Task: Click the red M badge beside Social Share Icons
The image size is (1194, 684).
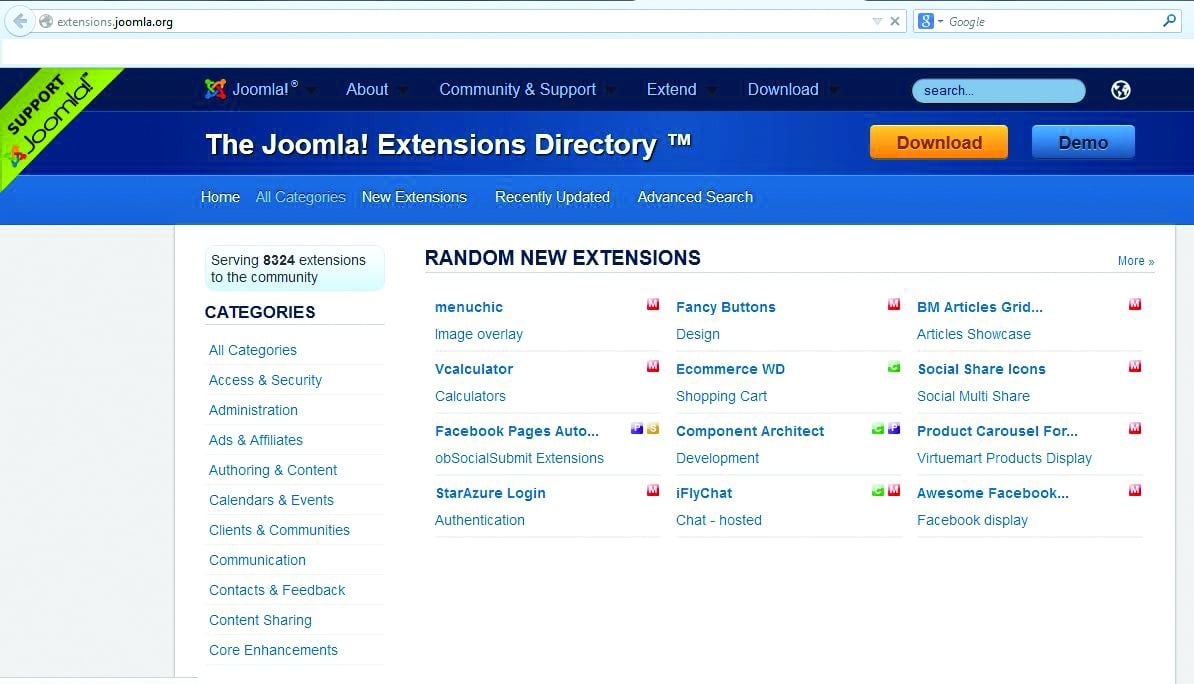Action: (1135, 366)
